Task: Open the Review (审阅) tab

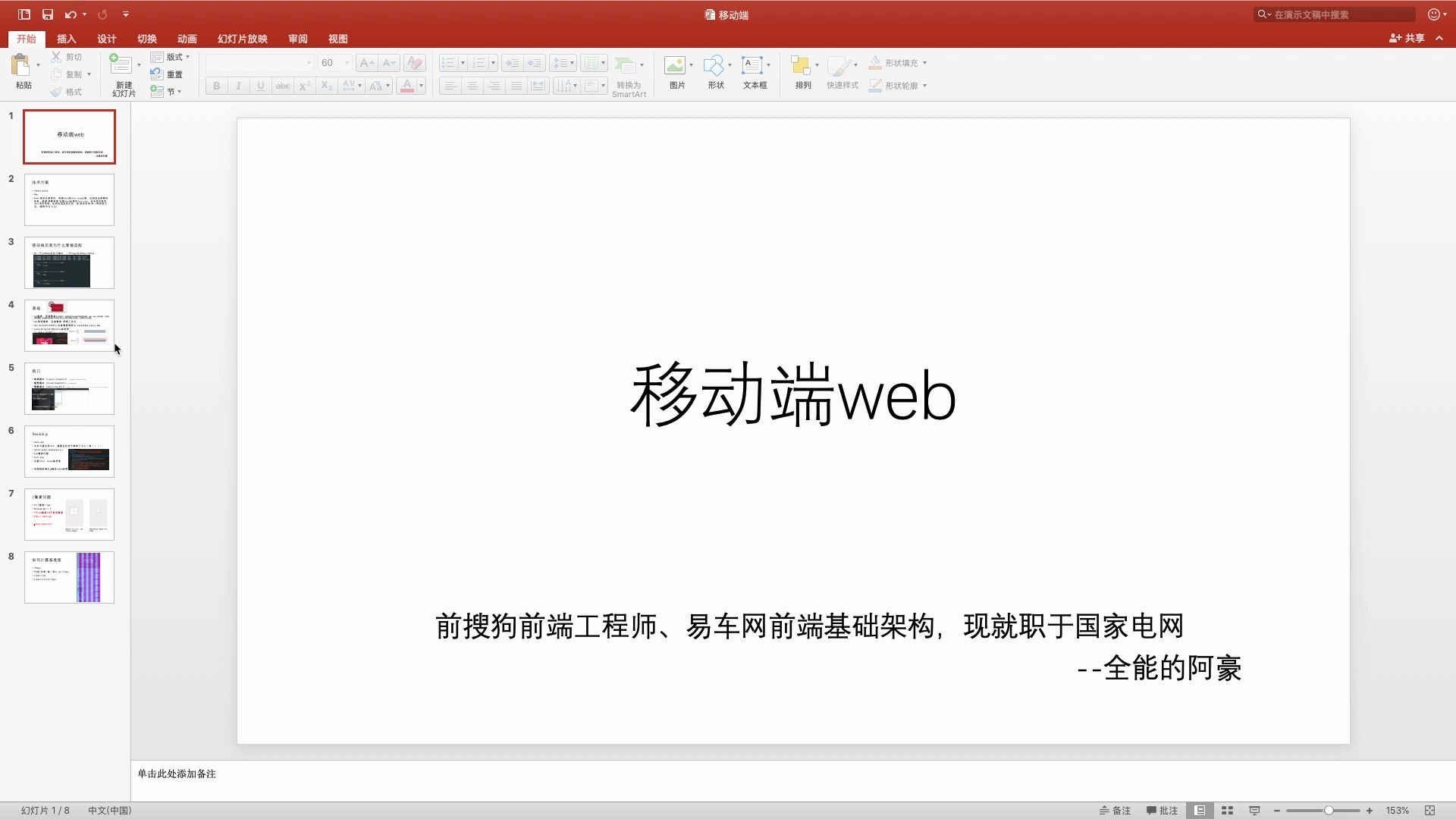Action: tap(298, 39)
